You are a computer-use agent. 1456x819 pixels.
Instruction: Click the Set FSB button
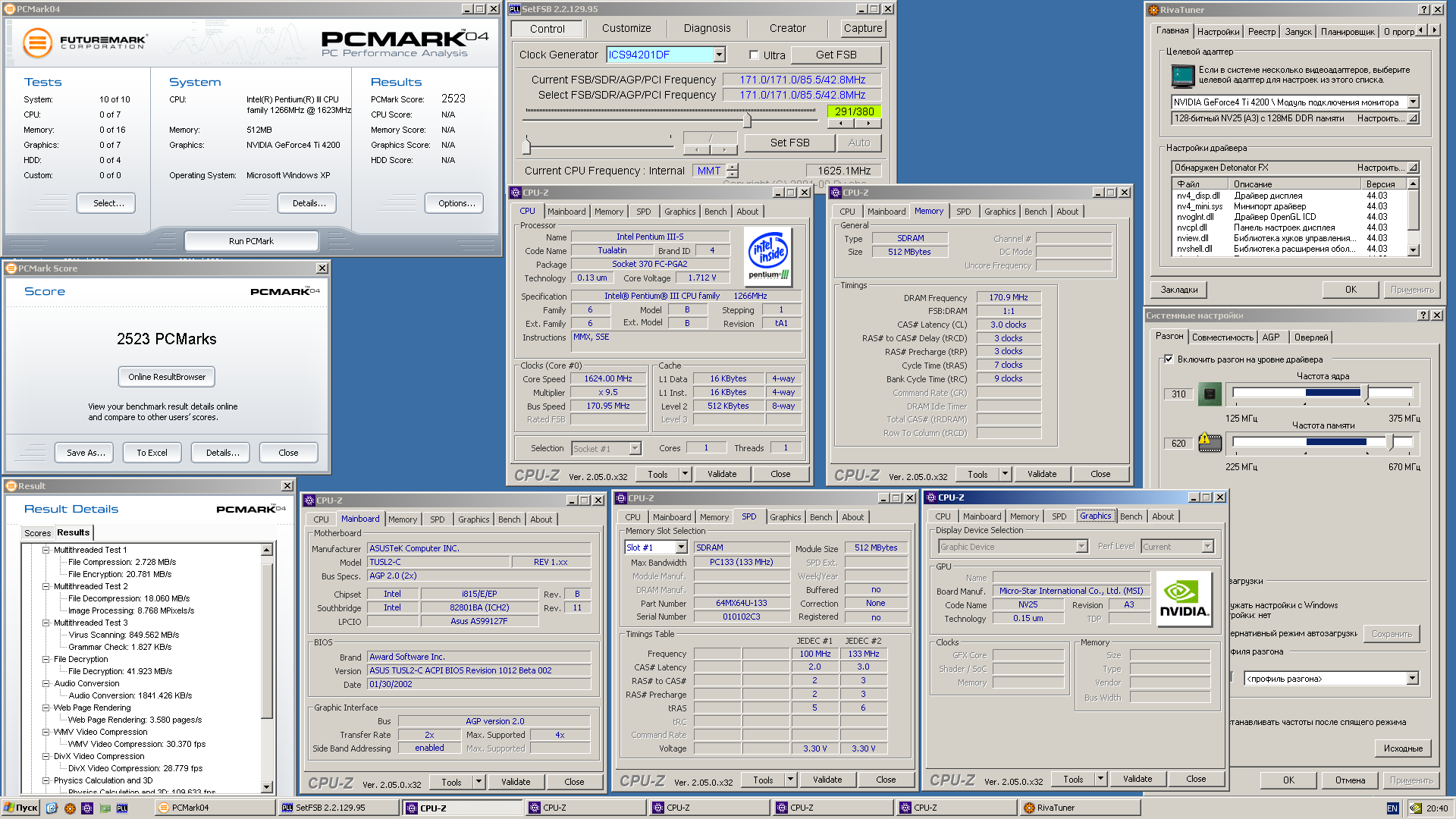[789, 143]
